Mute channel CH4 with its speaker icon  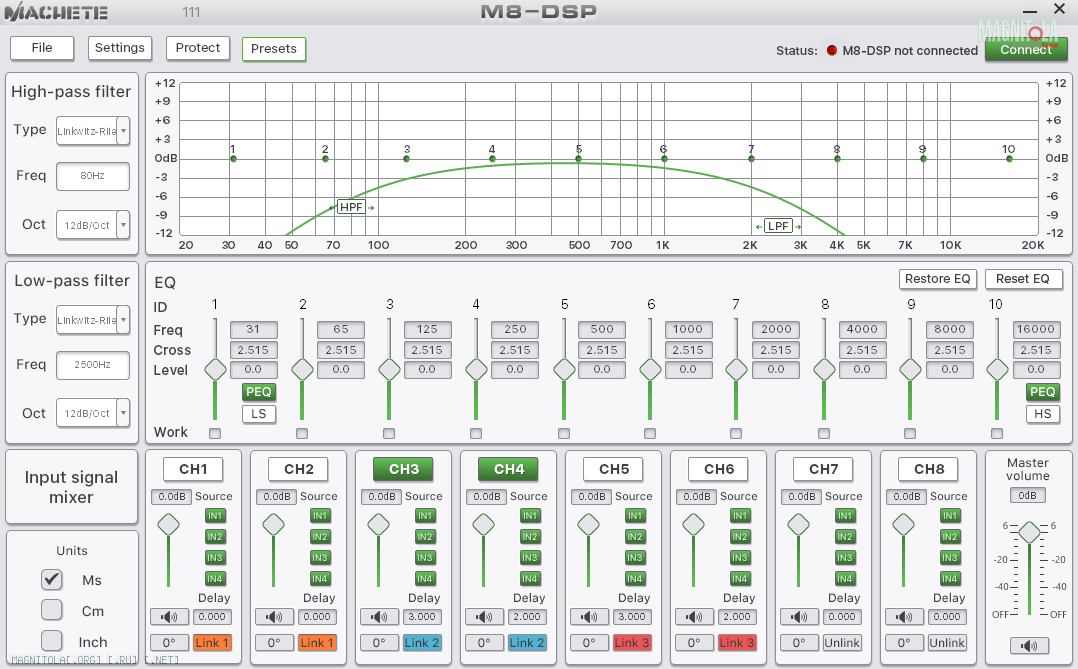[484, 617]
